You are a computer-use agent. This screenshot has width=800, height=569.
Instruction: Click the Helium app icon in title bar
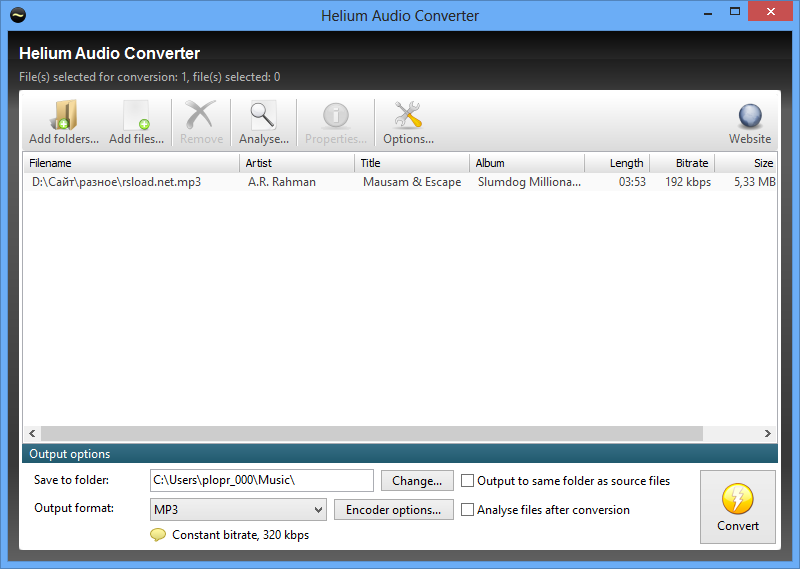(18, 15)
